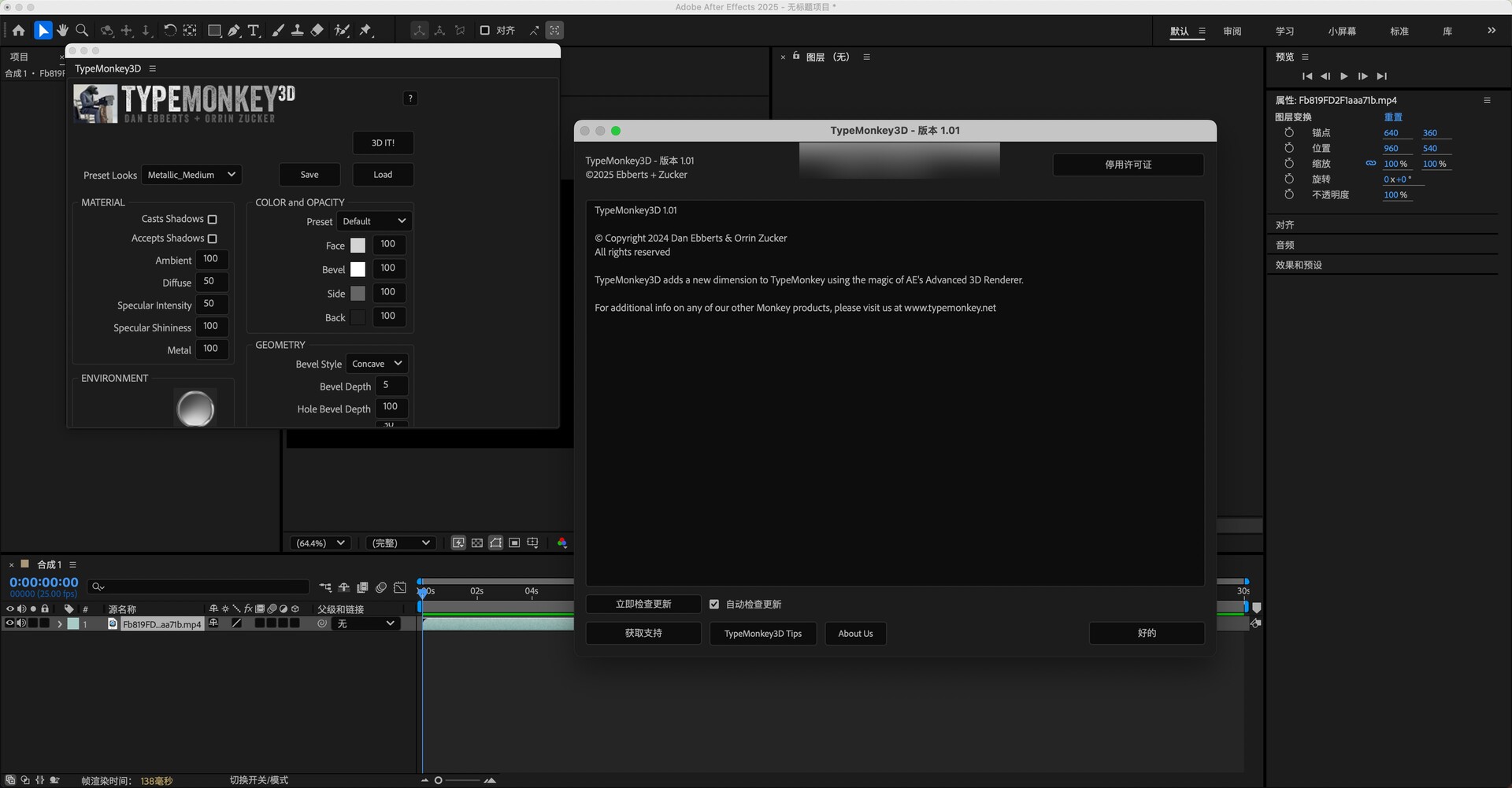Click the region of interest icon
Image resolution: width=1512 pixels, height=788 pixels.
[514, 543]
